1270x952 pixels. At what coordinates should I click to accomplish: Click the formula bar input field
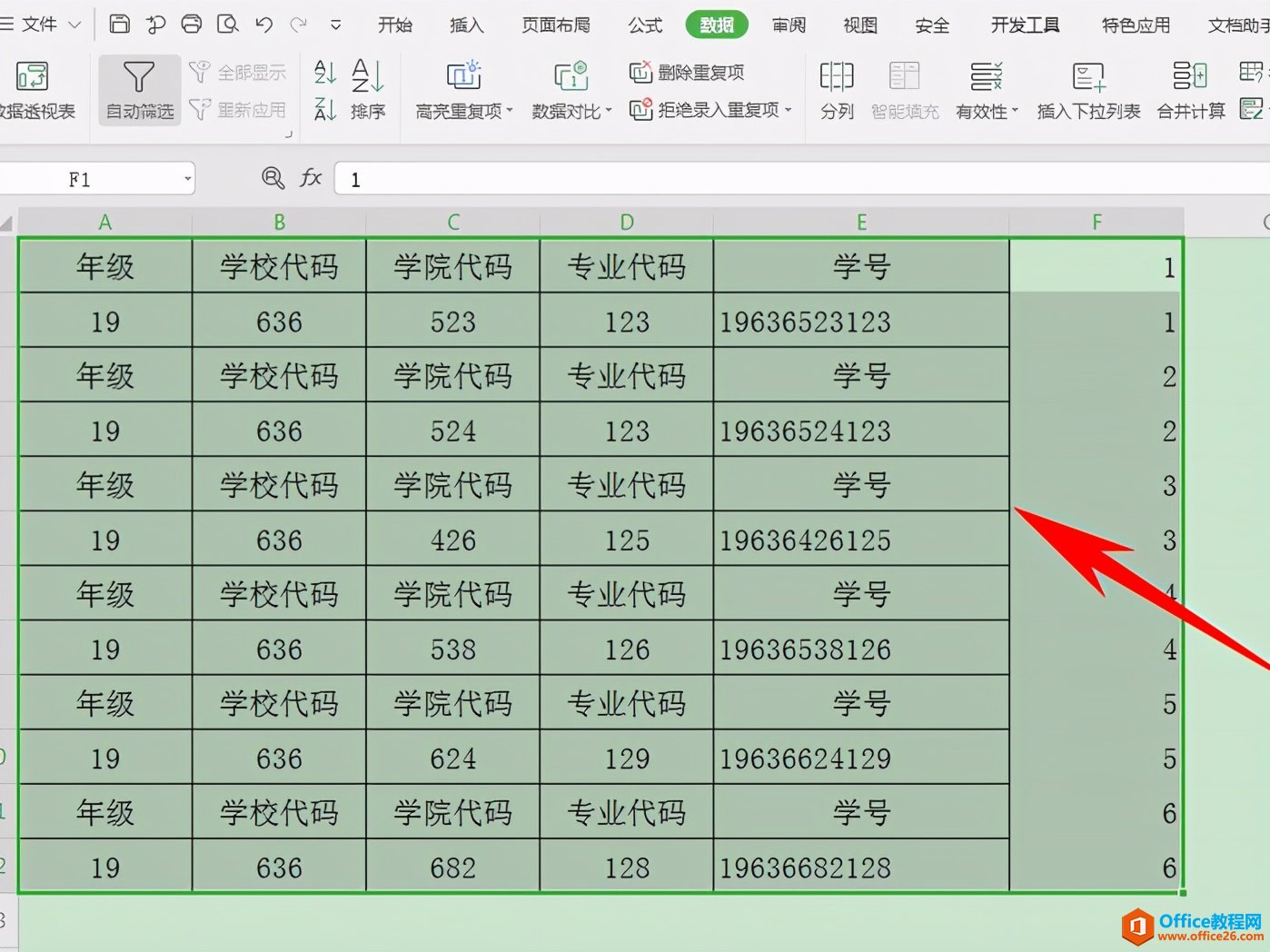point(802,179)
